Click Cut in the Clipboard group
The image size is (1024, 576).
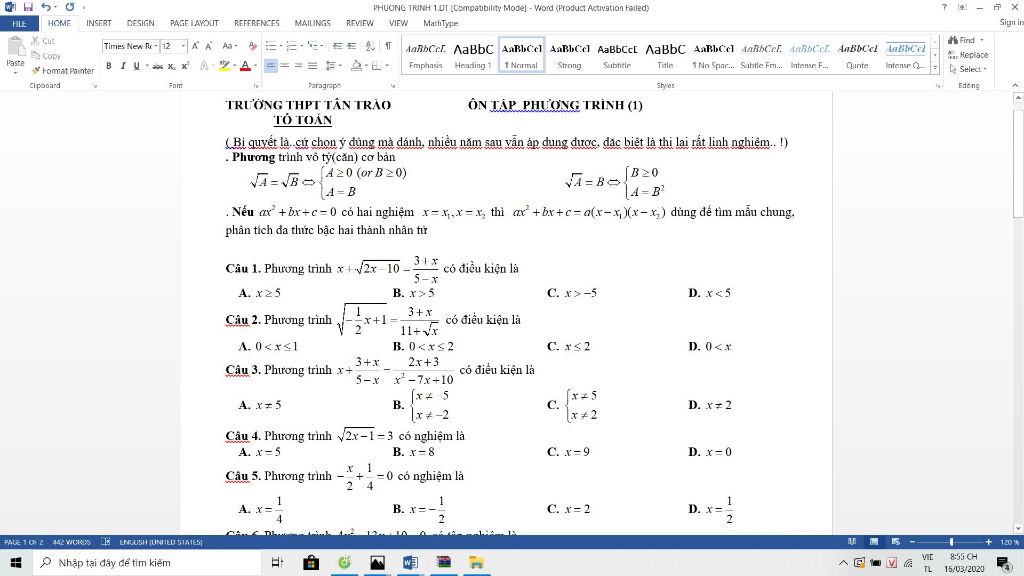tap(43, 40)
